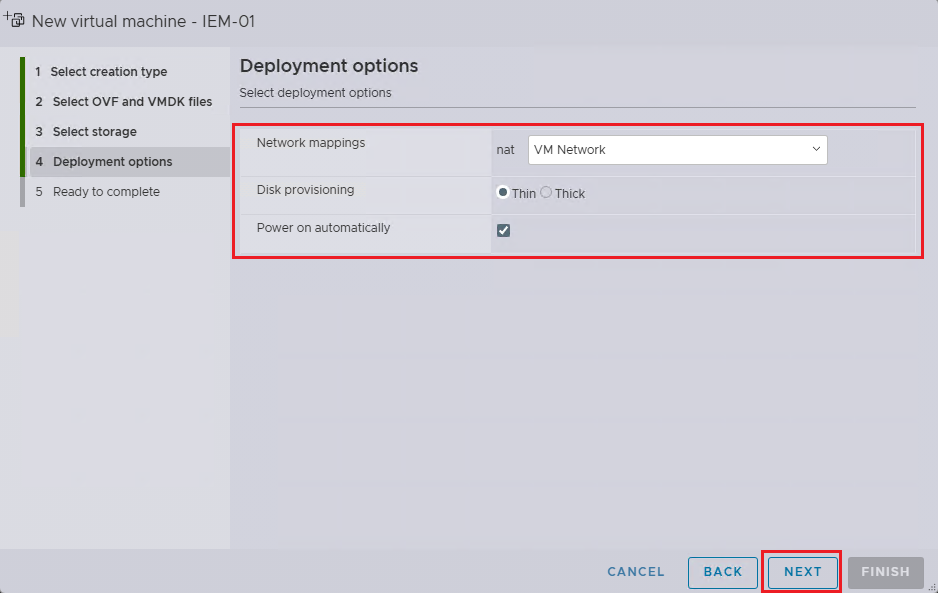The height and width of the screenshot is (593, 938).
Task: Toggle the Power on automatically checkbox
Action: pyautogui.click(x=503, y=230)
